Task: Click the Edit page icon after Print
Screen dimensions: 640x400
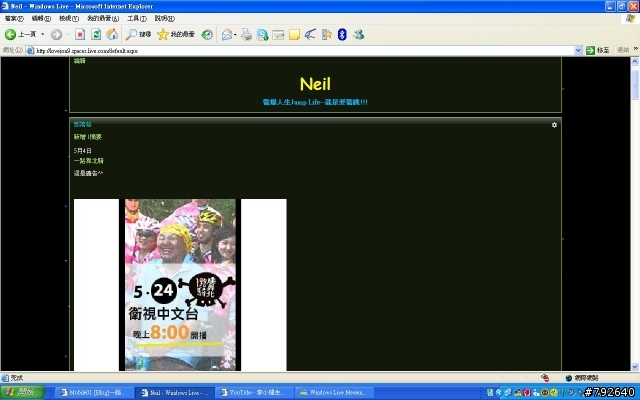Action: tap(262, 35)
